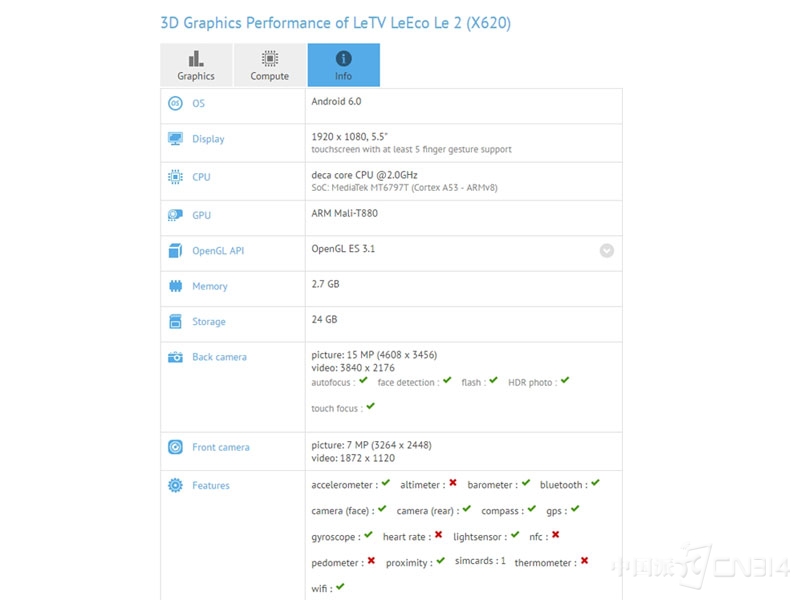Click the 3D Graphics Performance page title
Screen dimensions: 800x600
click(336, 23)
